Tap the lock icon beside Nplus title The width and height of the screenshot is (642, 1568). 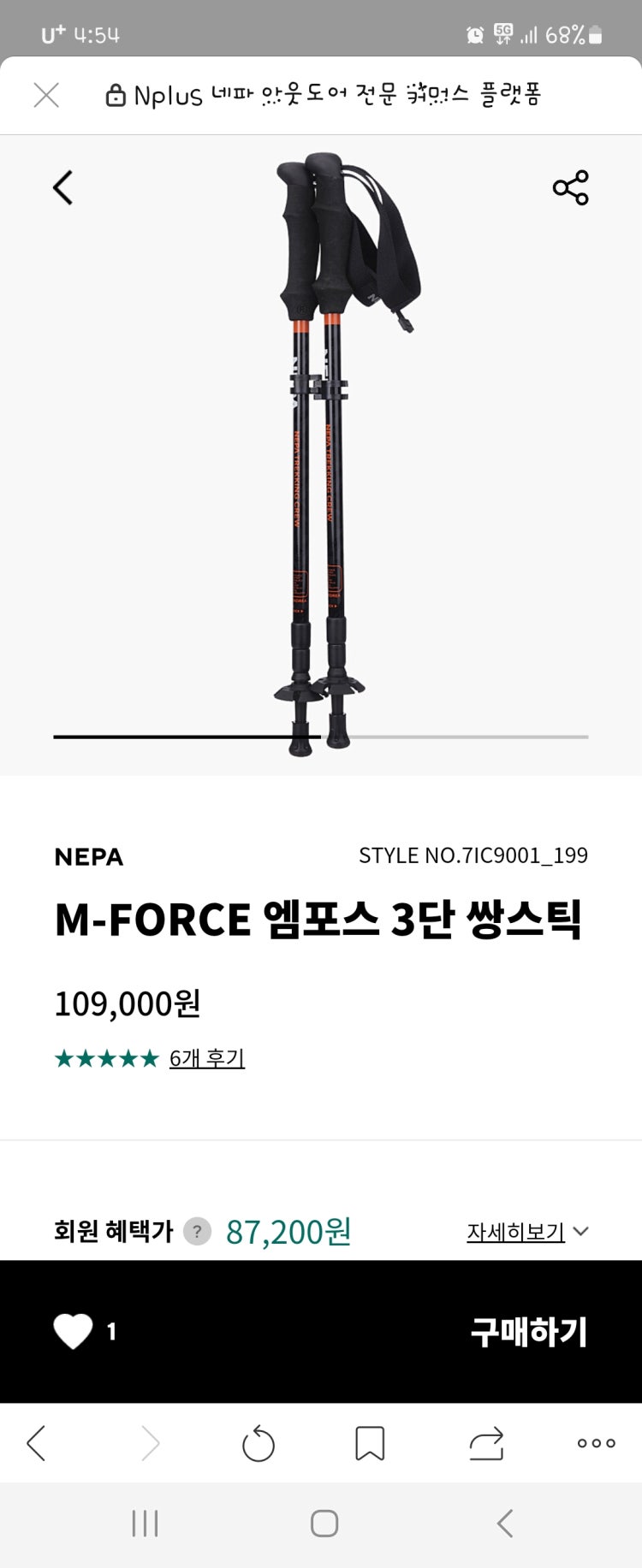click(x=115, y=96)
